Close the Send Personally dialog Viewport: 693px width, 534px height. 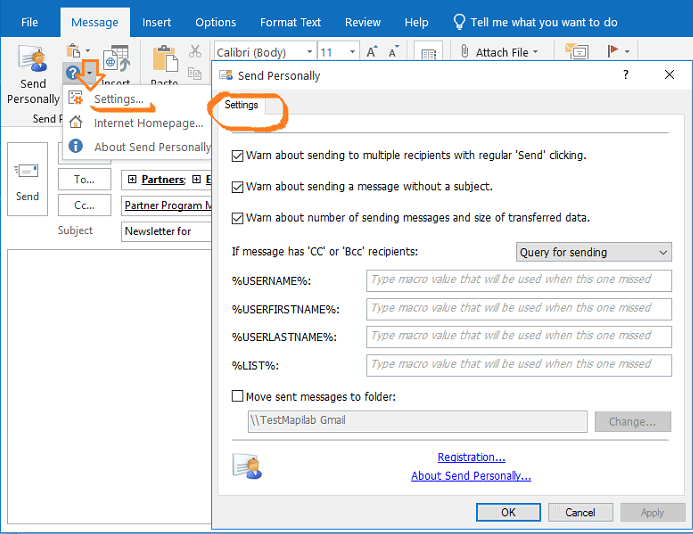(669, 75)
